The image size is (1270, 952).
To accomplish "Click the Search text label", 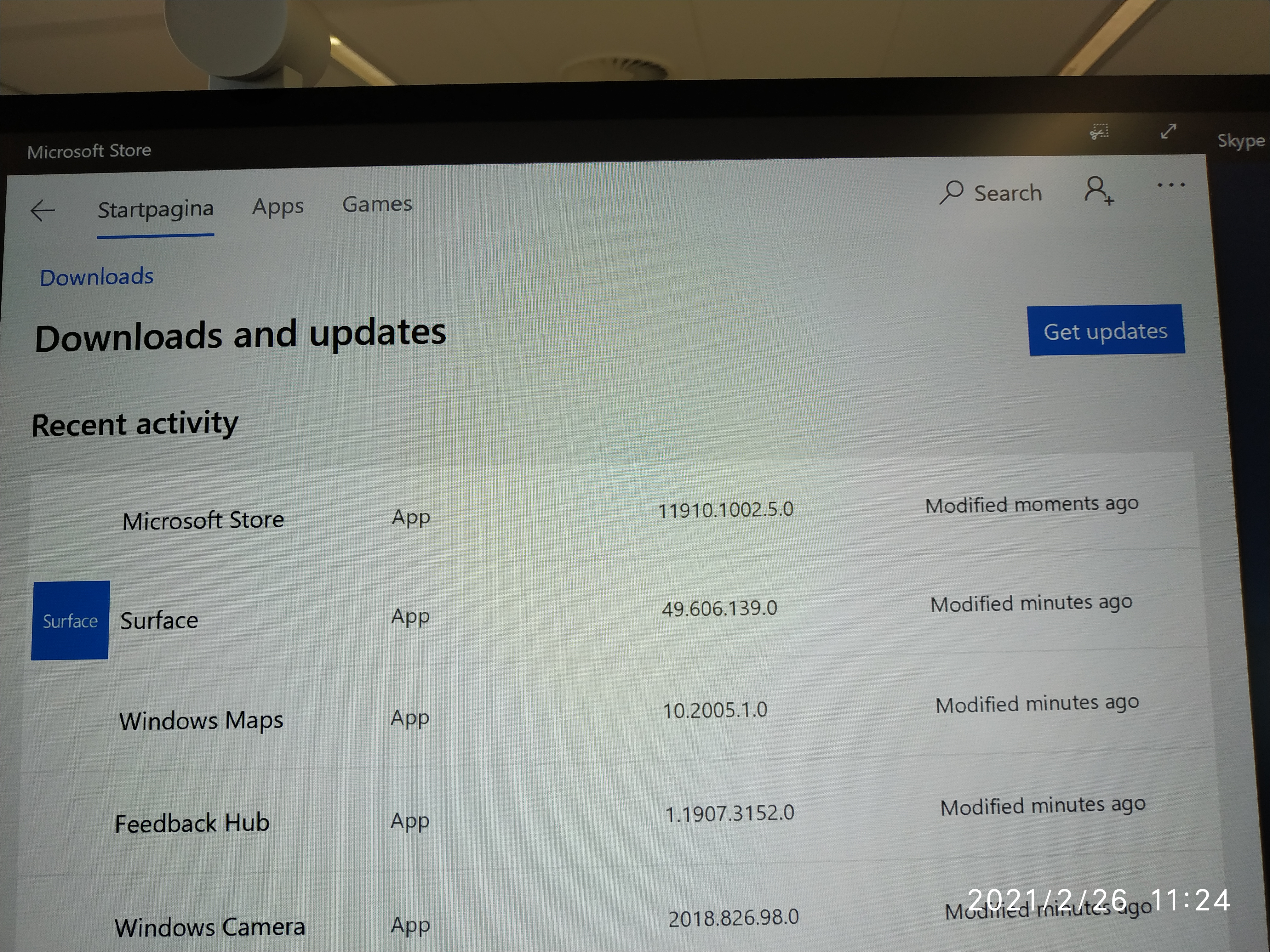I will 1008,193.
